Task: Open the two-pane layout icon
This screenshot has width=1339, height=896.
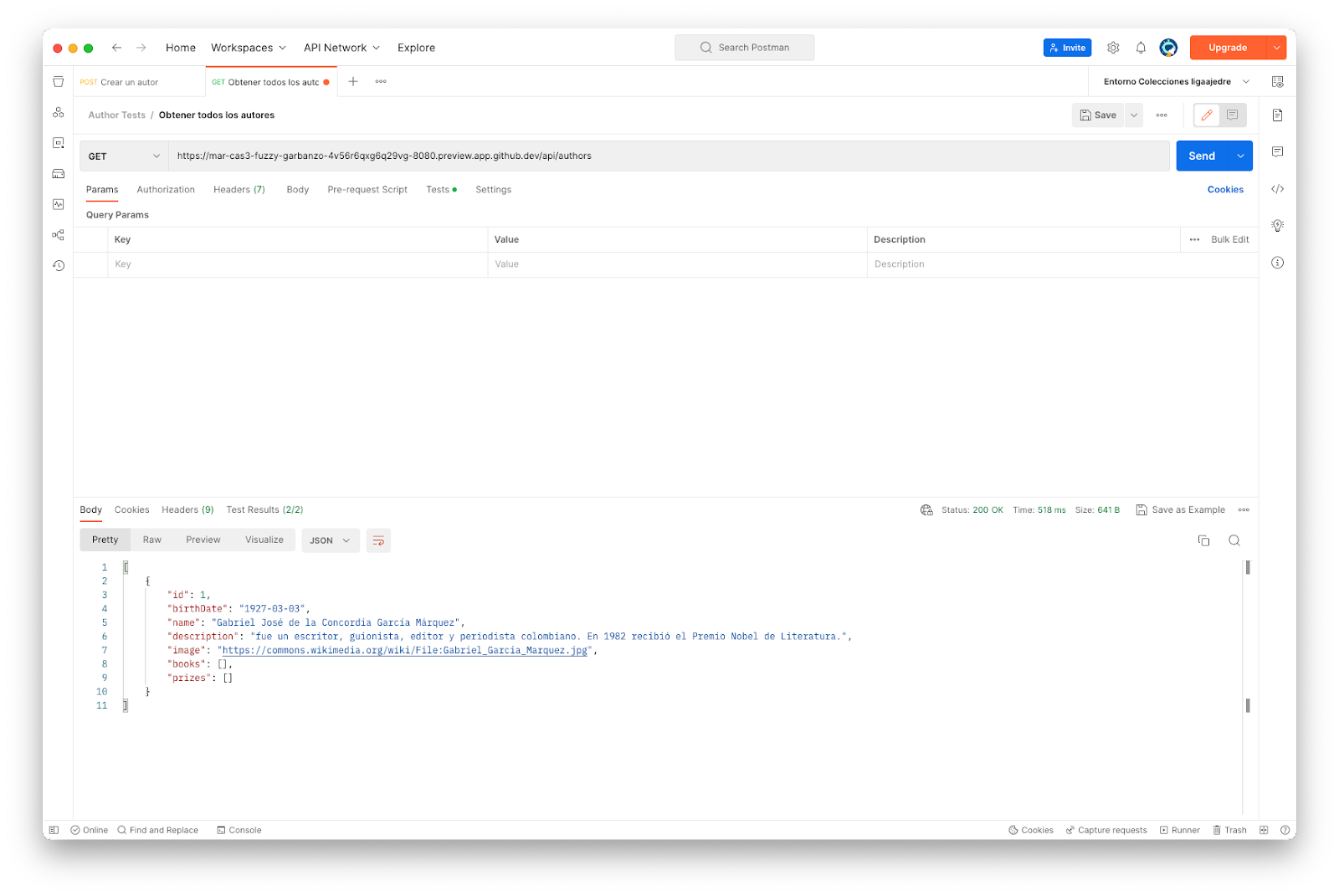Action: tap(1264, 831)
